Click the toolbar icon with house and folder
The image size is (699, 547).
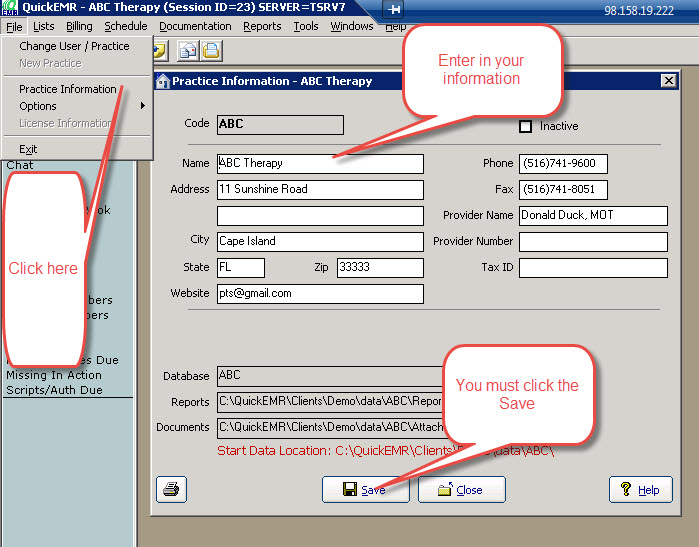(x=188, y=50)
